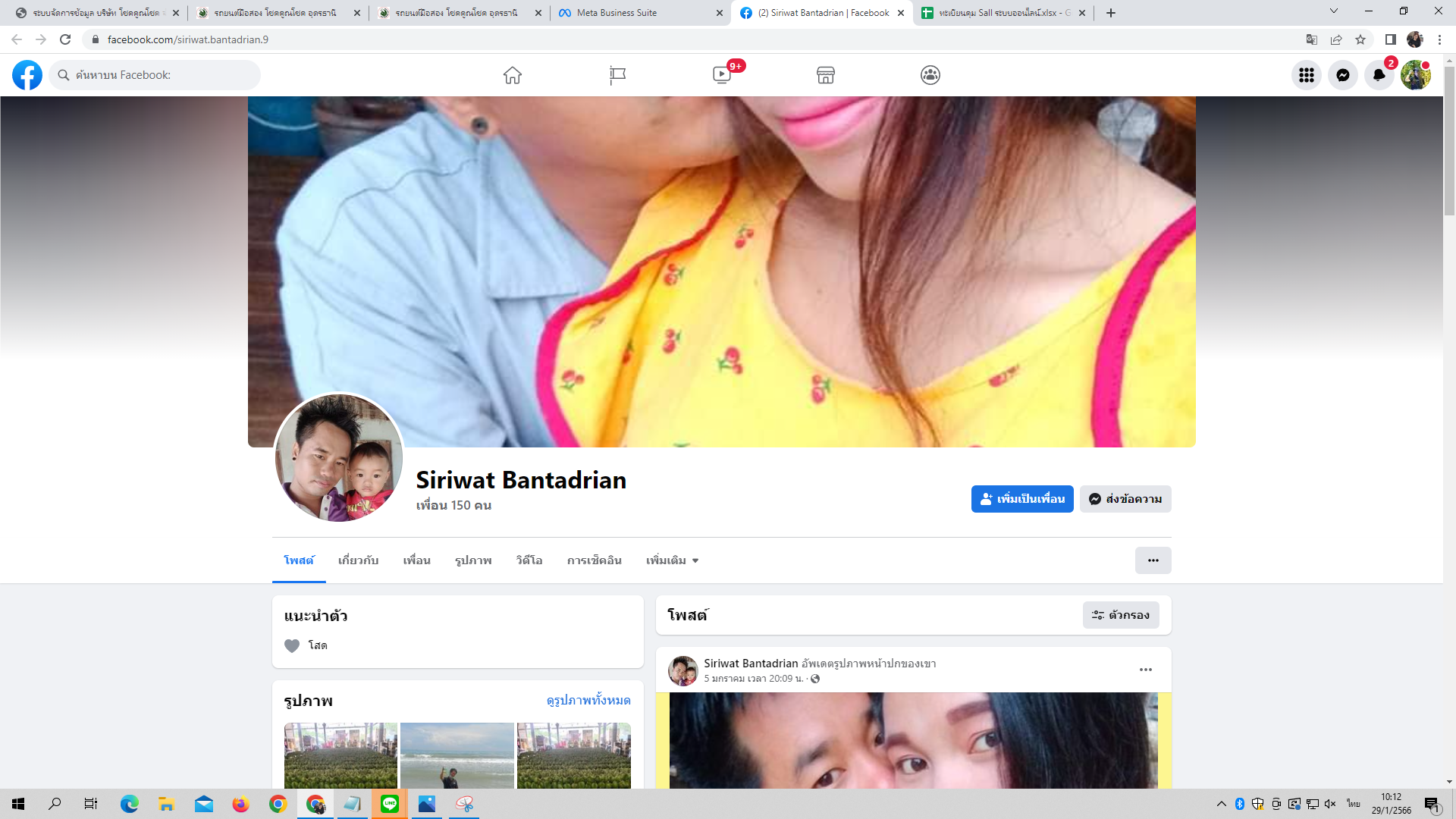Switch to the รูปภาพ tab
The width and height of the screenshot is (1456, 819).
pos(473,560)
